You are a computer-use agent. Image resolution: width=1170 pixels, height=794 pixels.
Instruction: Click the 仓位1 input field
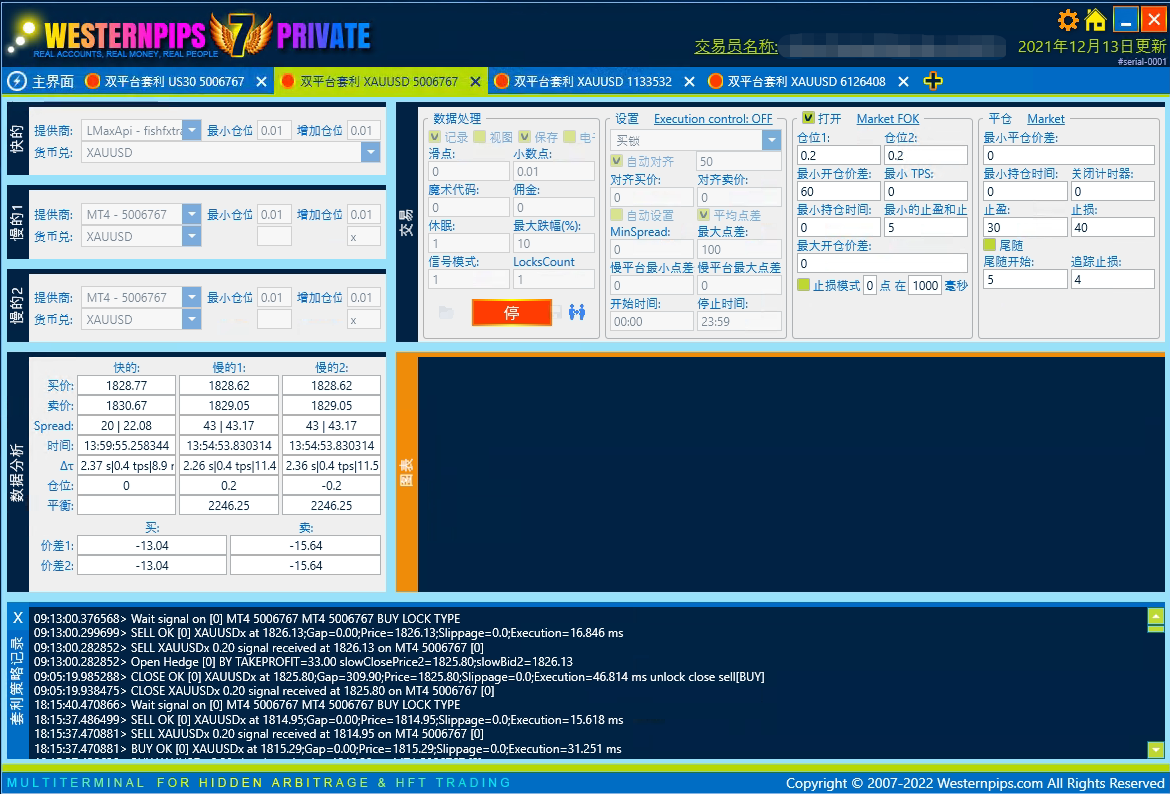(839, 155)
